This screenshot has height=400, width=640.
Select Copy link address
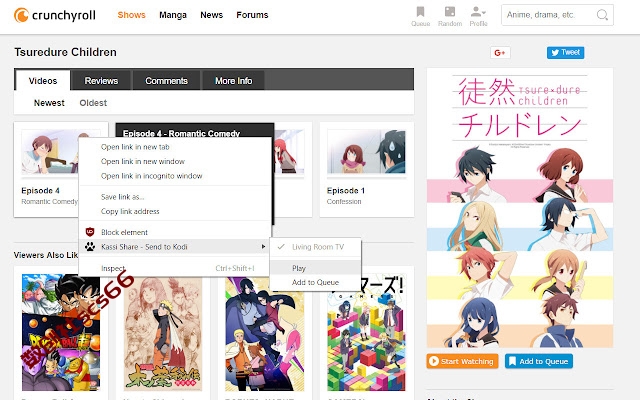pos(175,211)
